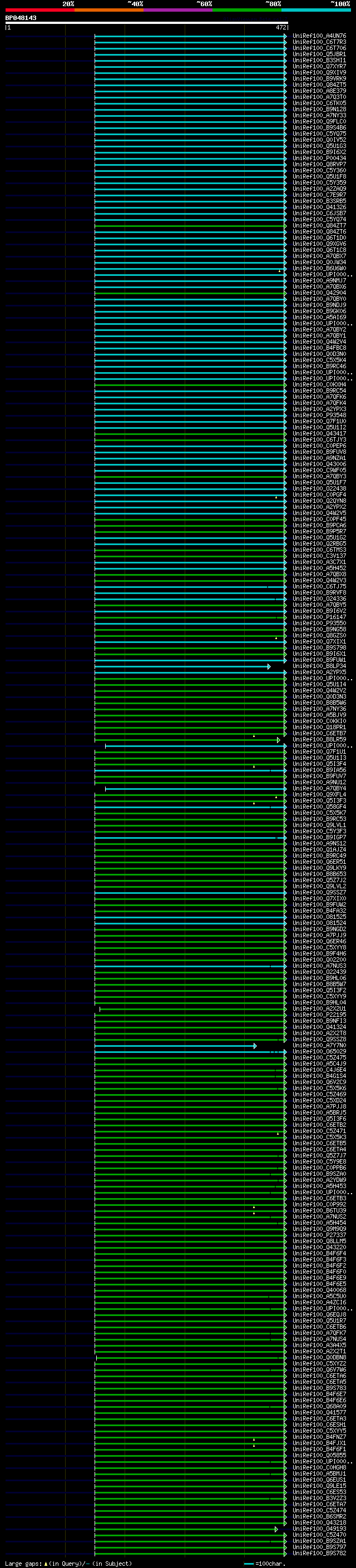Open hit UniRef100_Q9XIV9
The width and height of the screenshot is (356, 1568).
pos(319,72)
